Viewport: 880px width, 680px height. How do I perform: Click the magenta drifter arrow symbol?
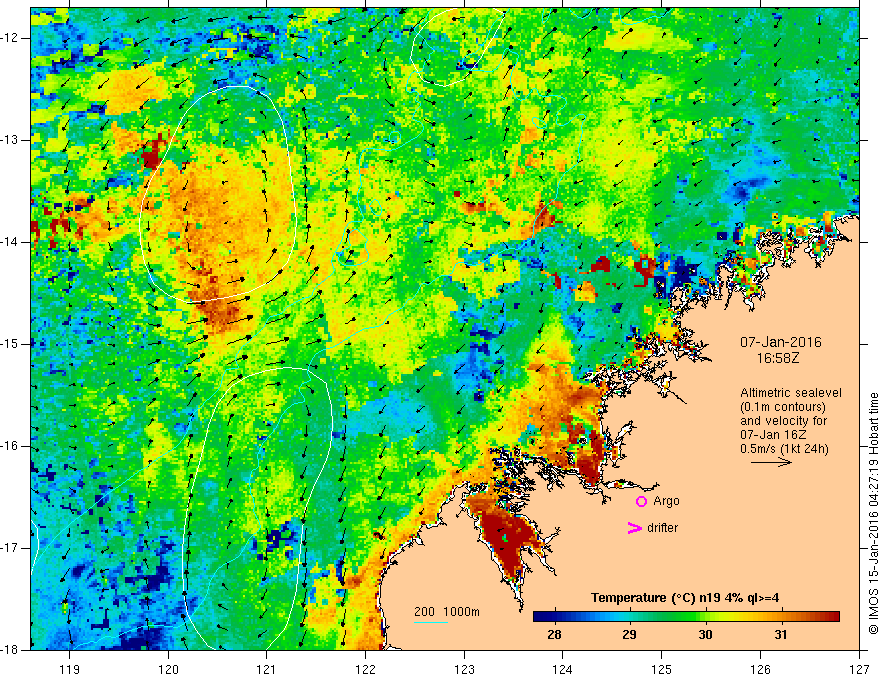click(634, 528)
